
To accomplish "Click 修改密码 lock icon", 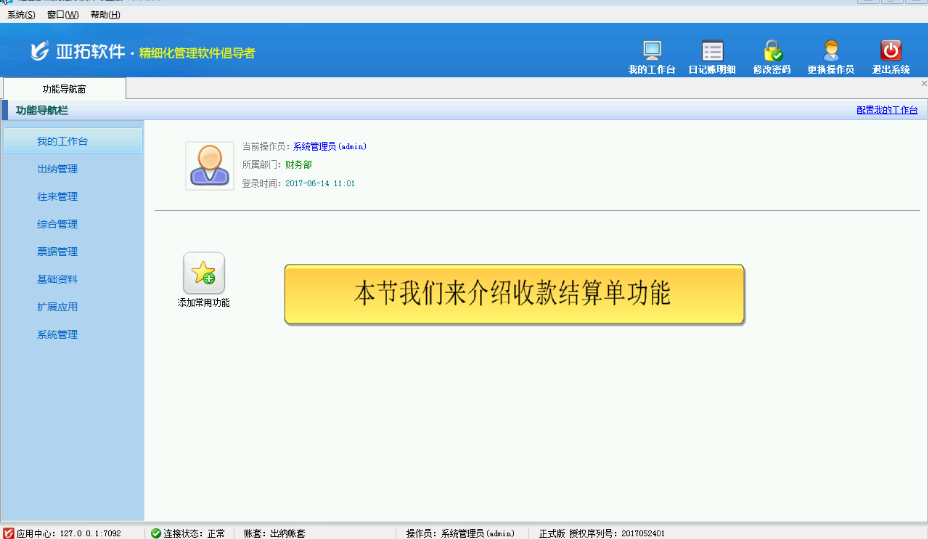I will (x=771, y=52).
